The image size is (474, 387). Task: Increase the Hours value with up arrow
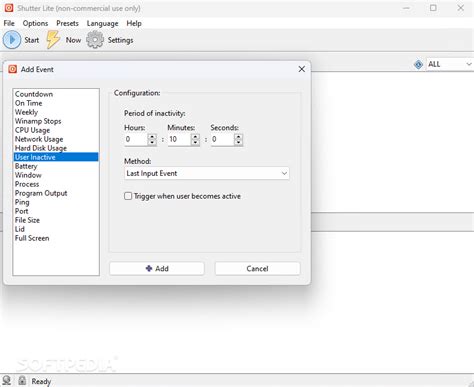(152, 137)
